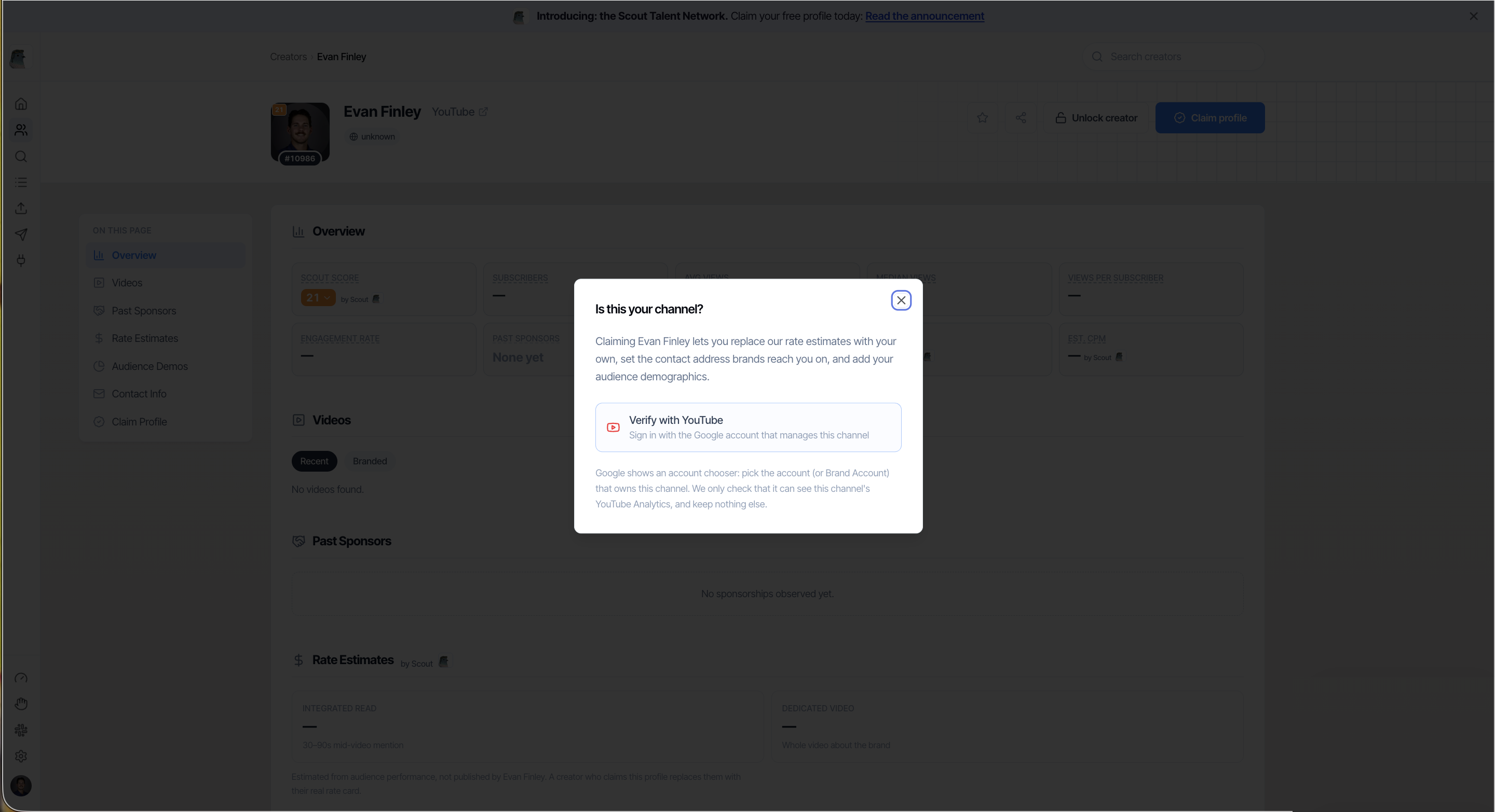The image size is (1495, 812).
Task: Open the upload icon in sidebar
Action: tap(21, 208)
